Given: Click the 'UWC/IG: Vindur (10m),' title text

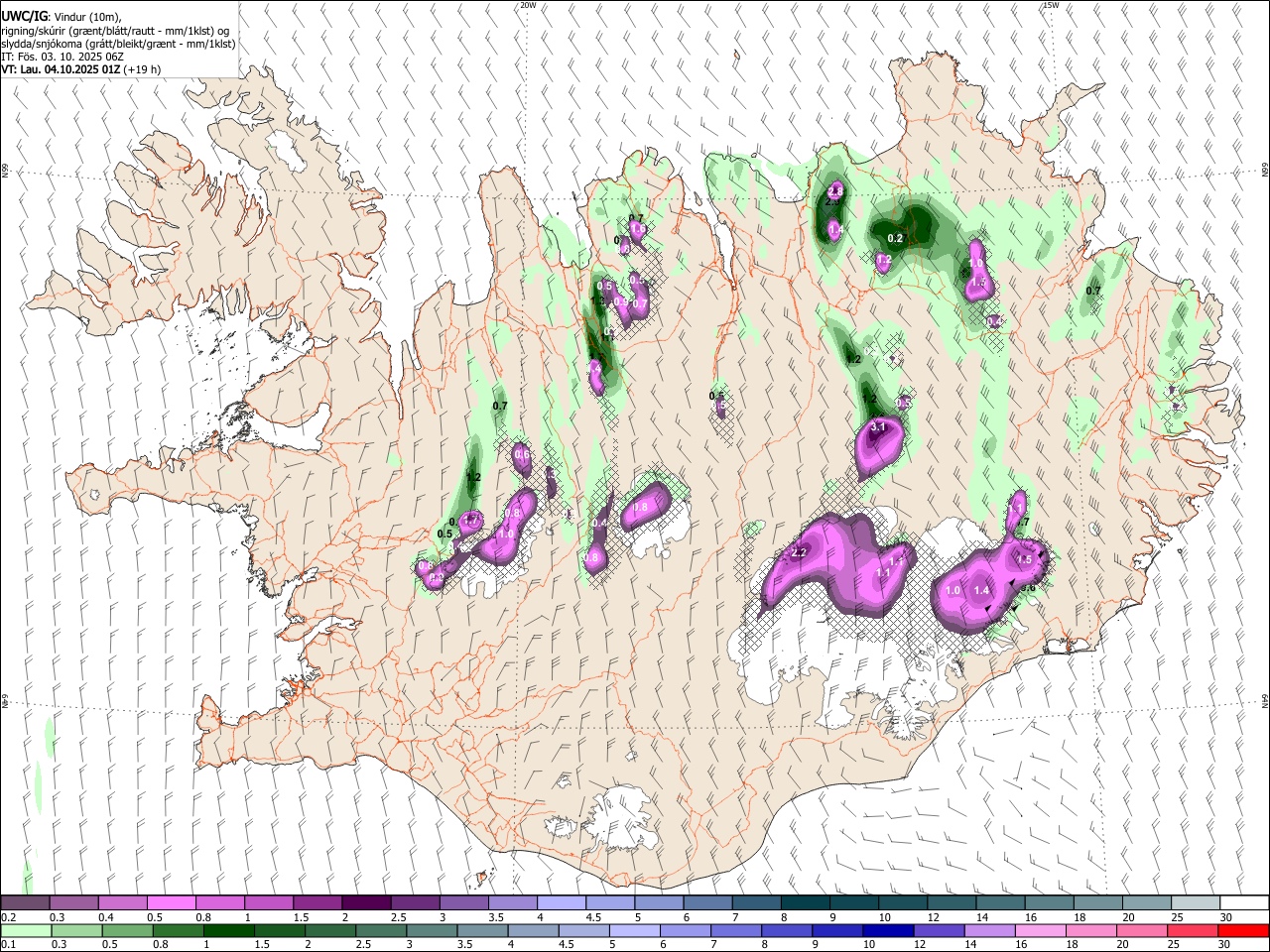Looking at the screenshot, I should [x=61, y=17].
